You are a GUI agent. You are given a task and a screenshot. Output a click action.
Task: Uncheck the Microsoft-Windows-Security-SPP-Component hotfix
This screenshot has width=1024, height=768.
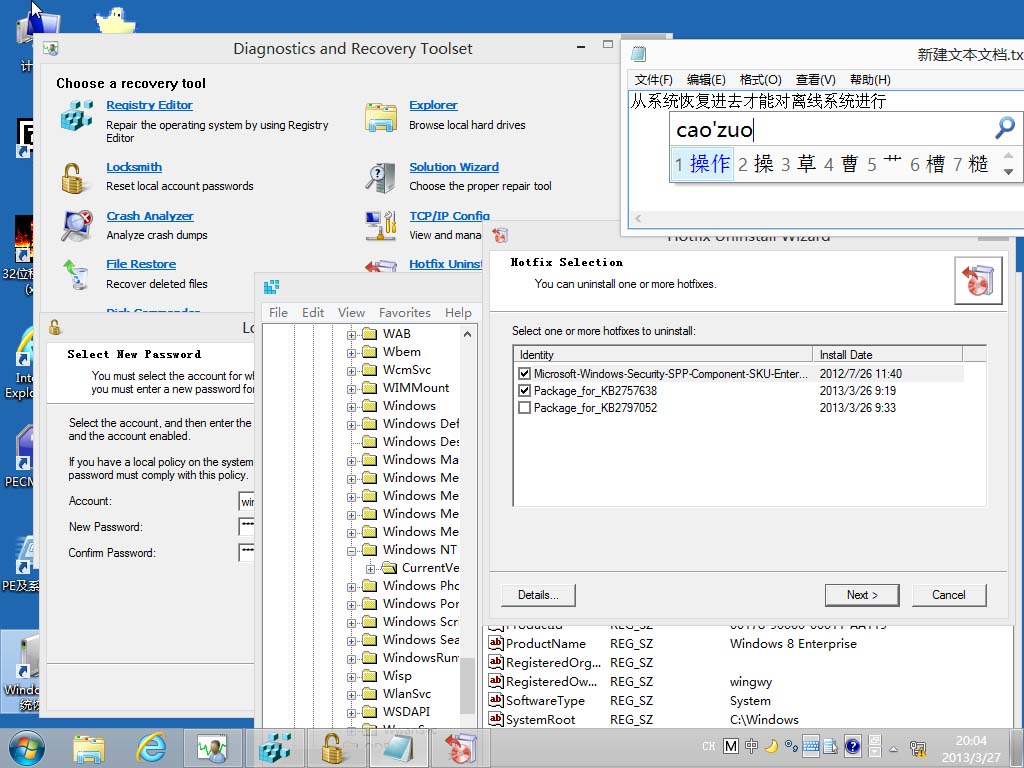pyautogui.click(x=525, y=374)
